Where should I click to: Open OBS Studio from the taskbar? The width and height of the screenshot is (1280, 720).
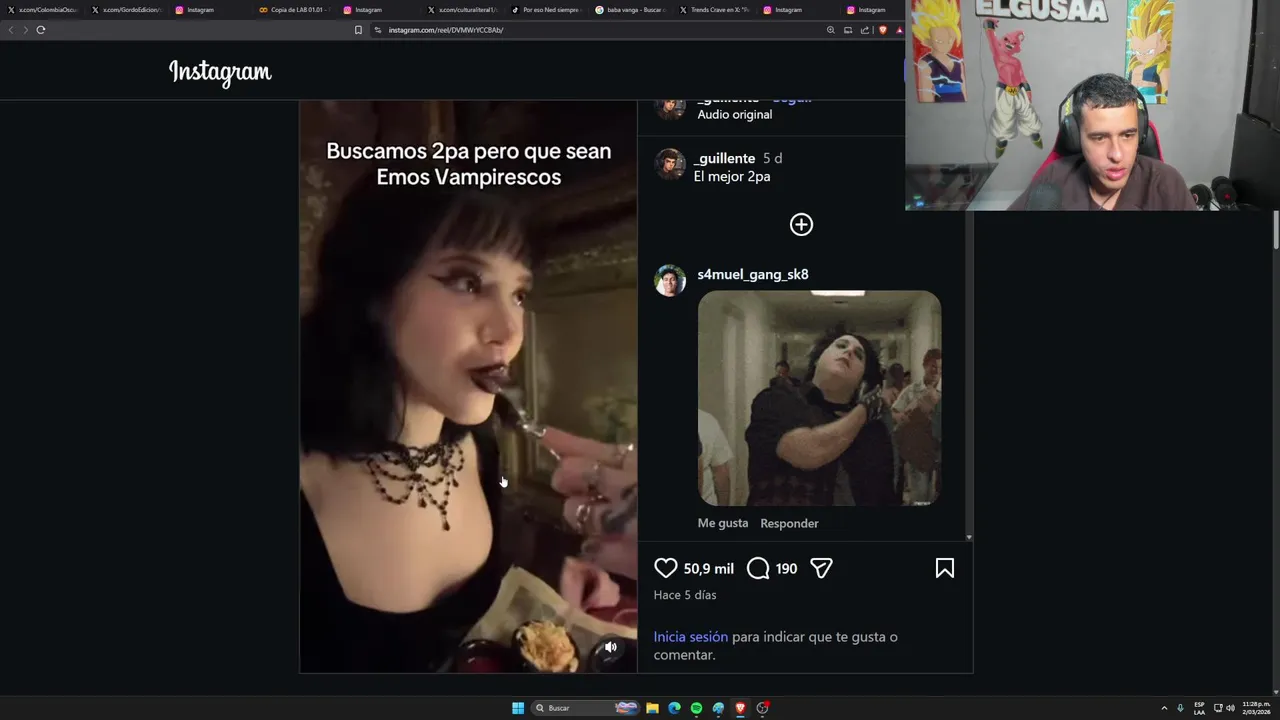[x=762, y=708]
